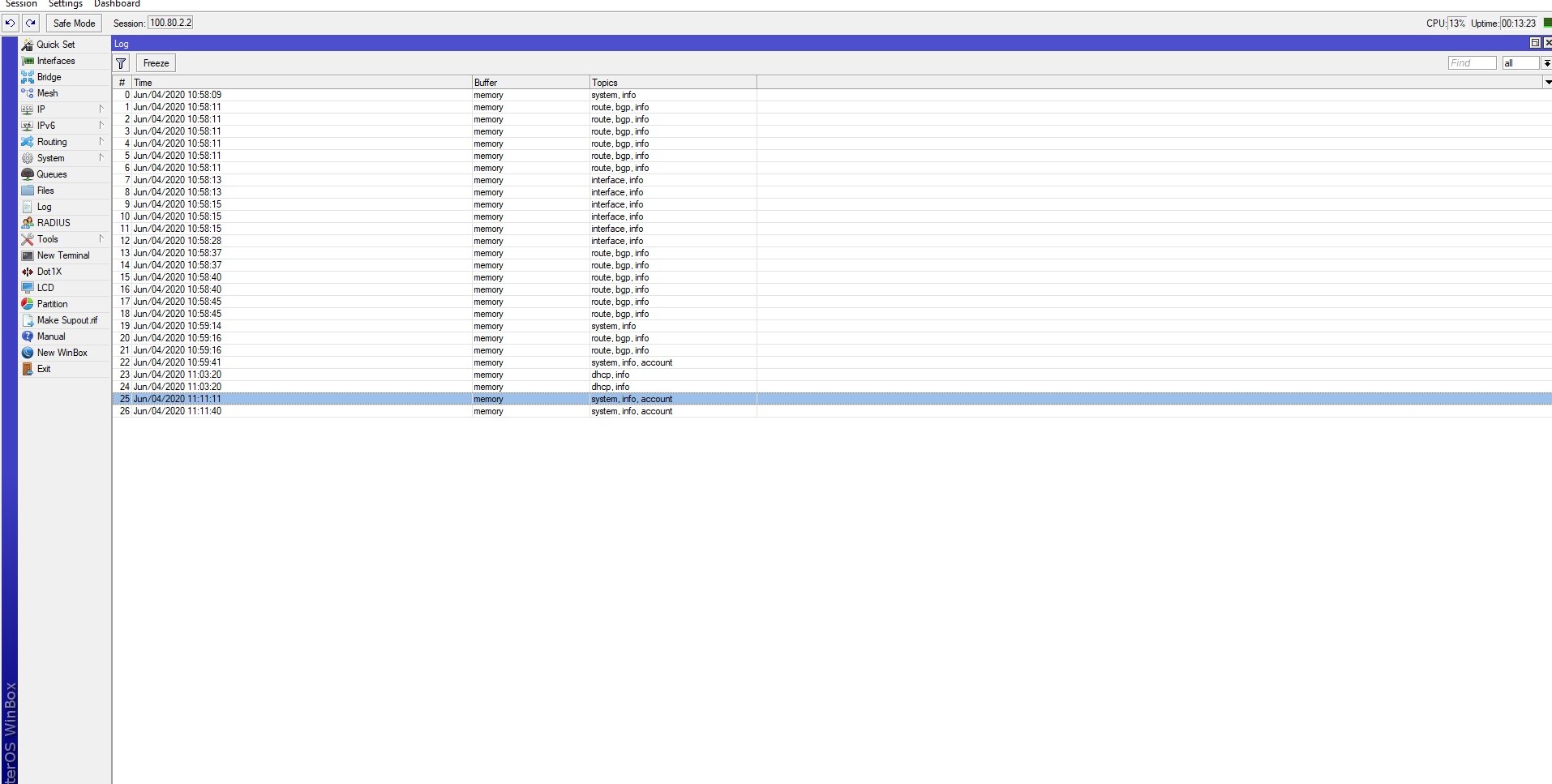1552x784 pixels.
Task: Click the Find search field
Action: (1472, 63)
